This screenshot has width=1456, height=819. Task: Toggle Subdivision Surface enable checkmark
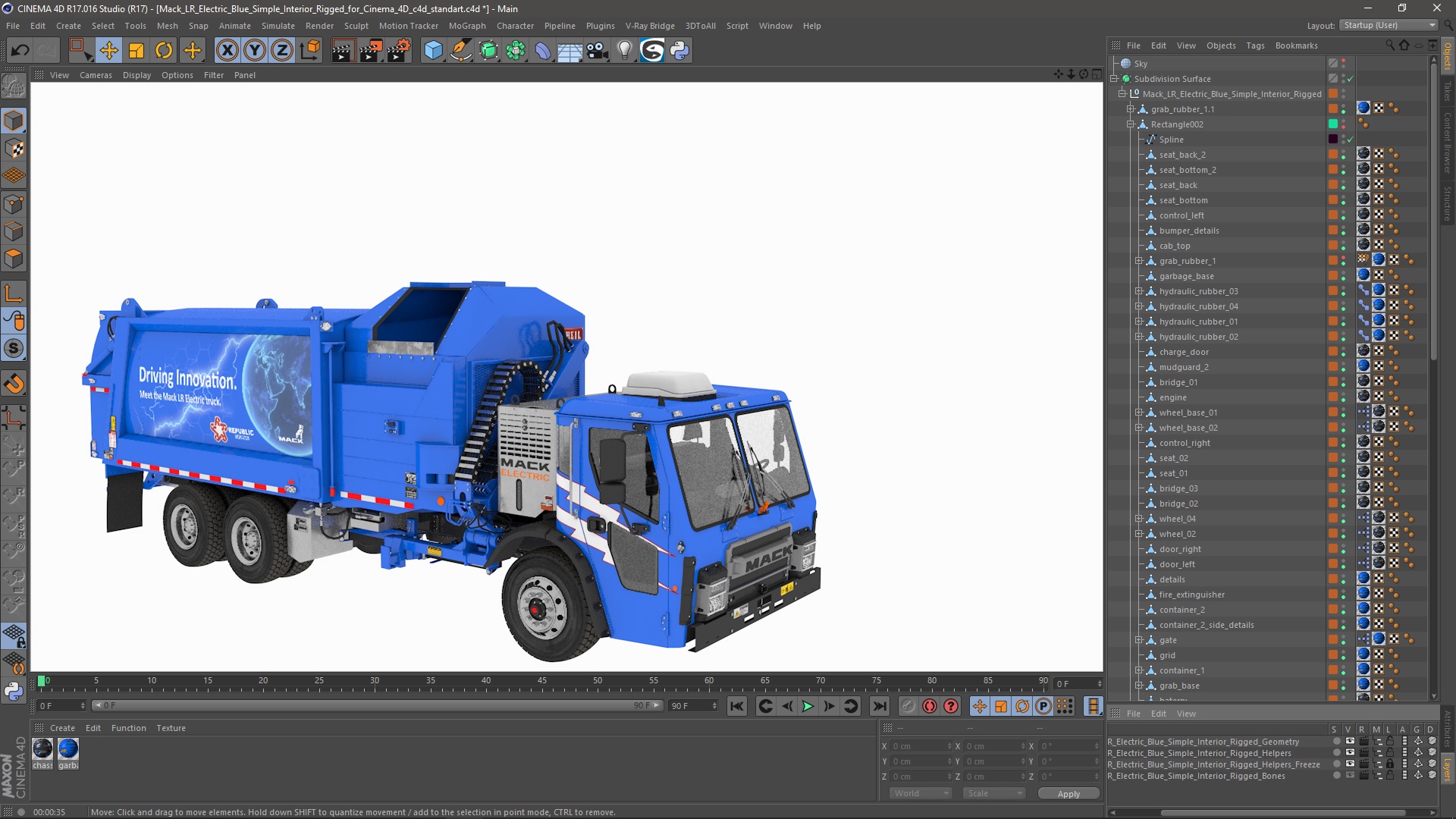click(1351, 79)
